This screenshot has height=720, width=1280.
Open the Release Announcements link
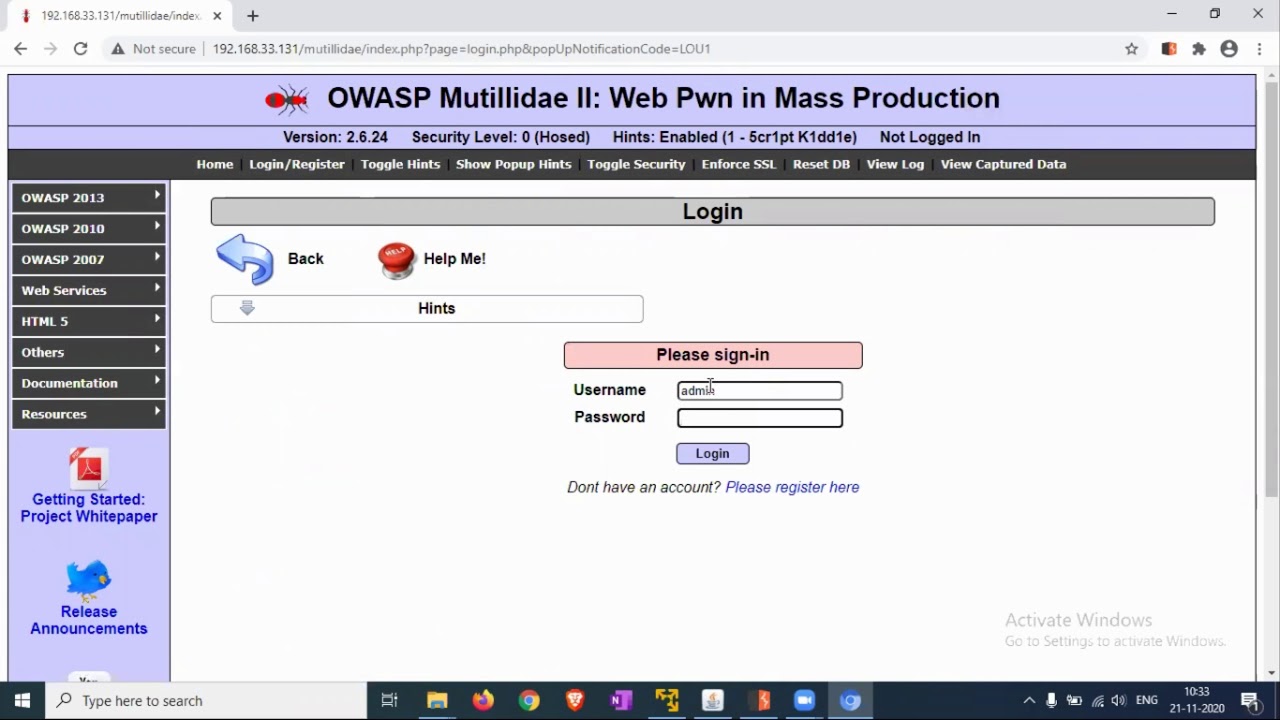[89, 620]
